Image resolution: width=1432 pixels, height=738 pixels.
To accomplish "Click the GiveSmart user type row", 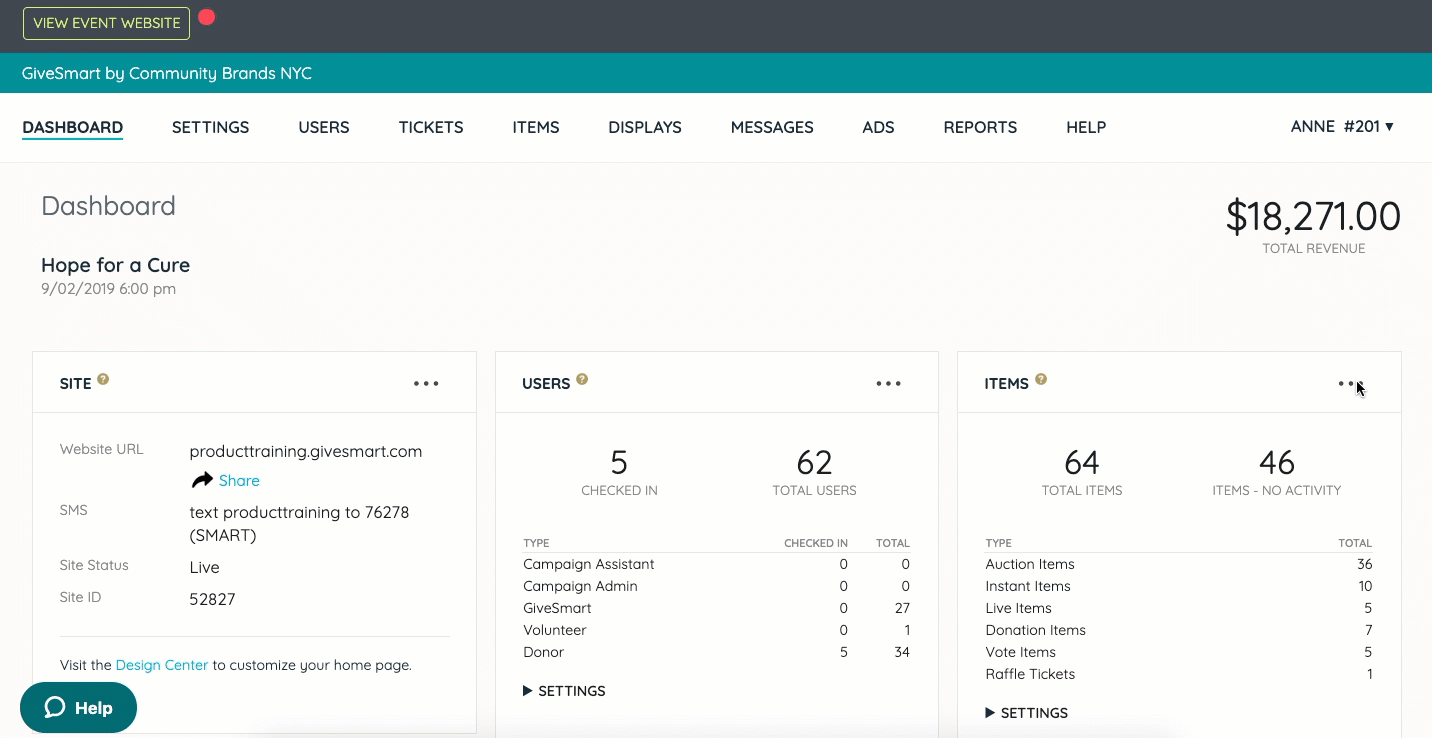I will [716, 608].
